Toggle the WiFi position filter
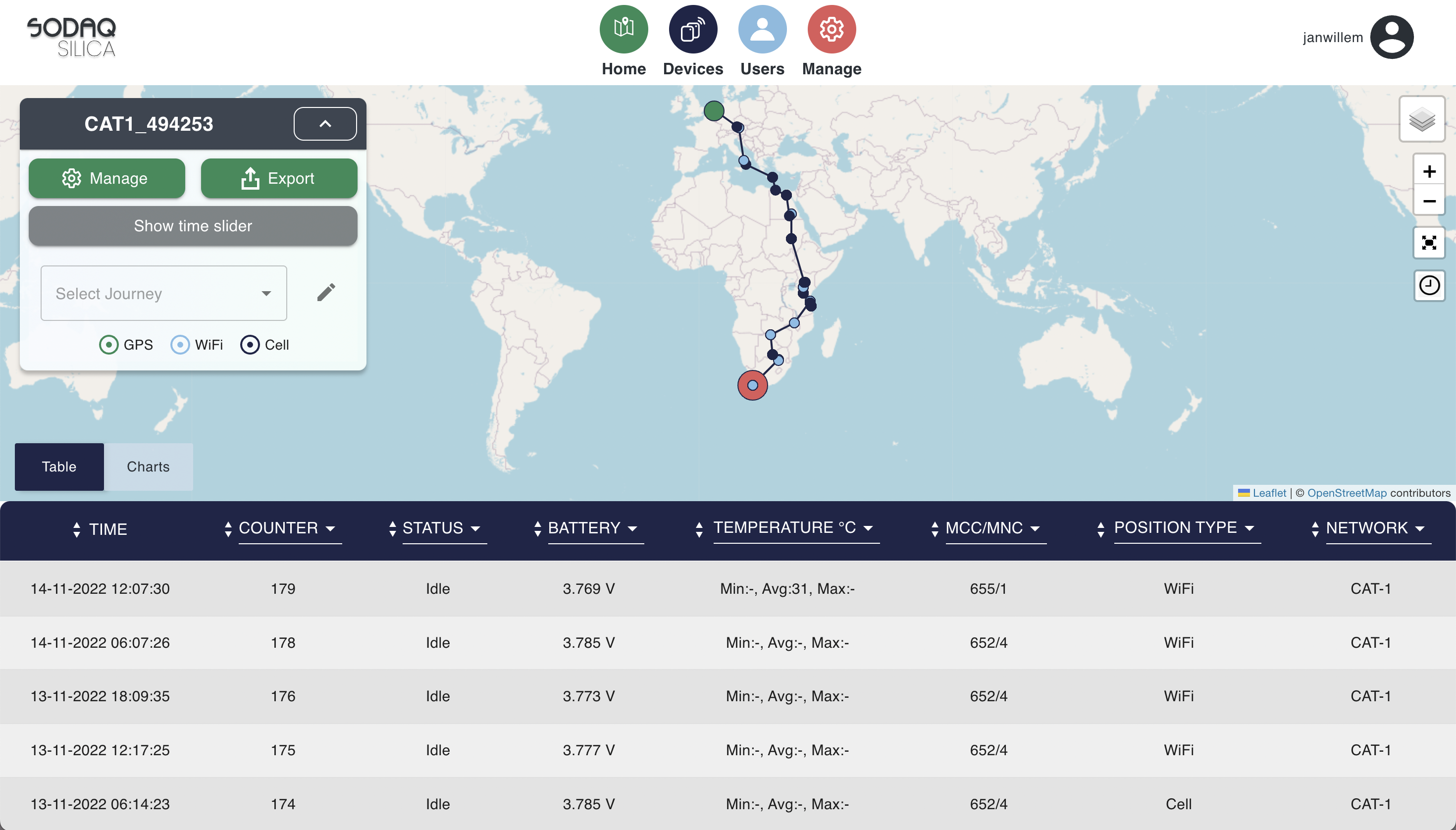 180,345
